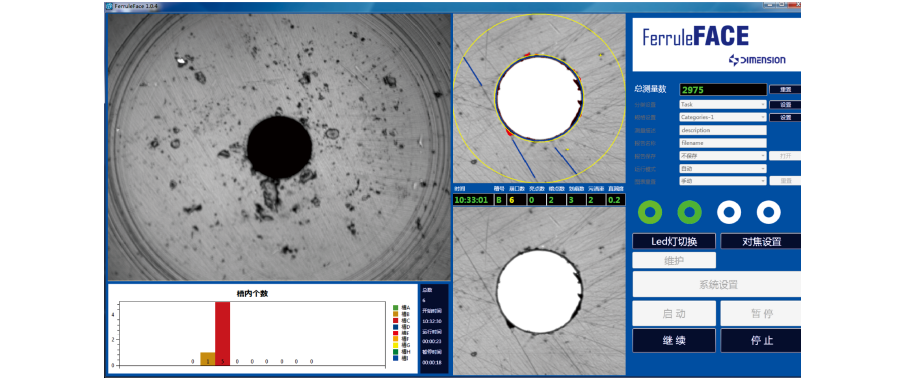Click the 继续 continue button

(x=674, y=340)
